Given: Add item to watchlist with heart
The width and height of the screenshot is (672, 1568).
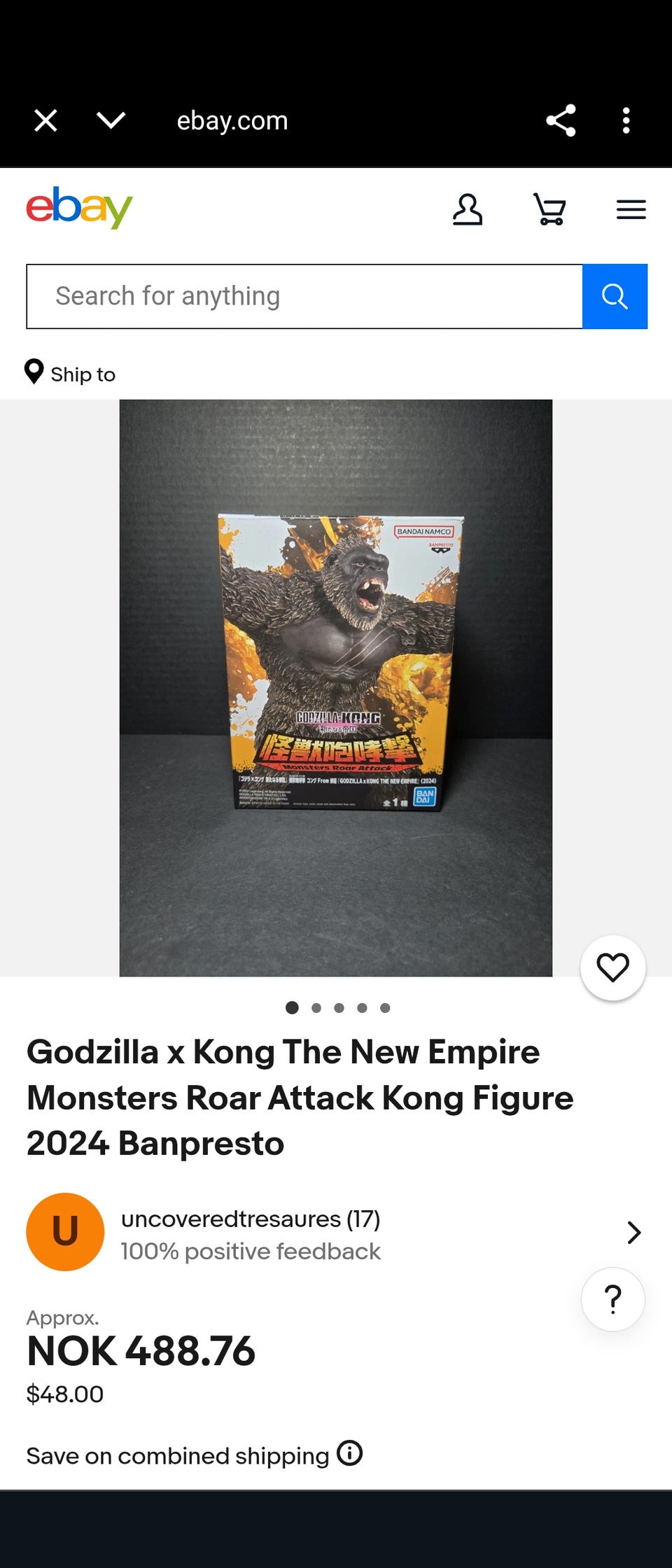Looking at the screenshot, I should pyautogui.click(x=612, y=968).
